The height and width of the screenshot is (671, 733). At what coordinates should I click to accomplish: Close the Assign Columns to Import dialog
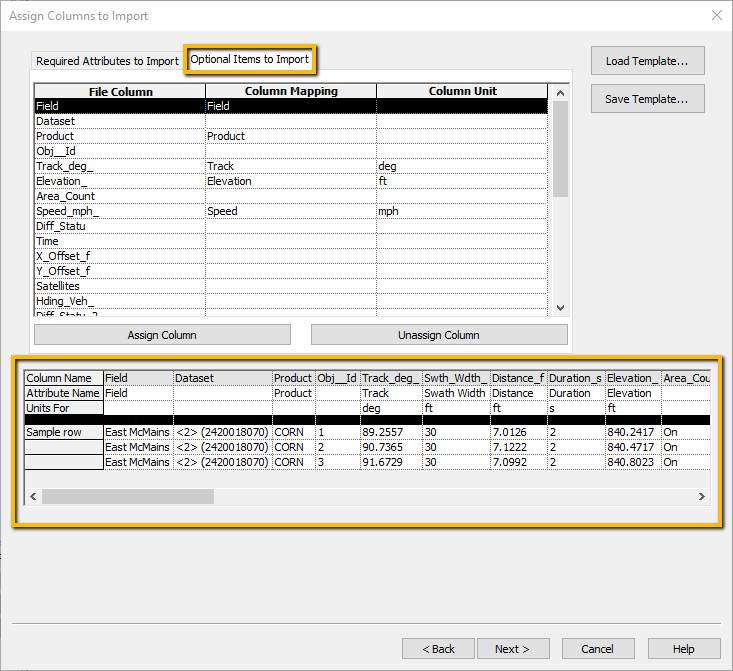pos(717,15)
